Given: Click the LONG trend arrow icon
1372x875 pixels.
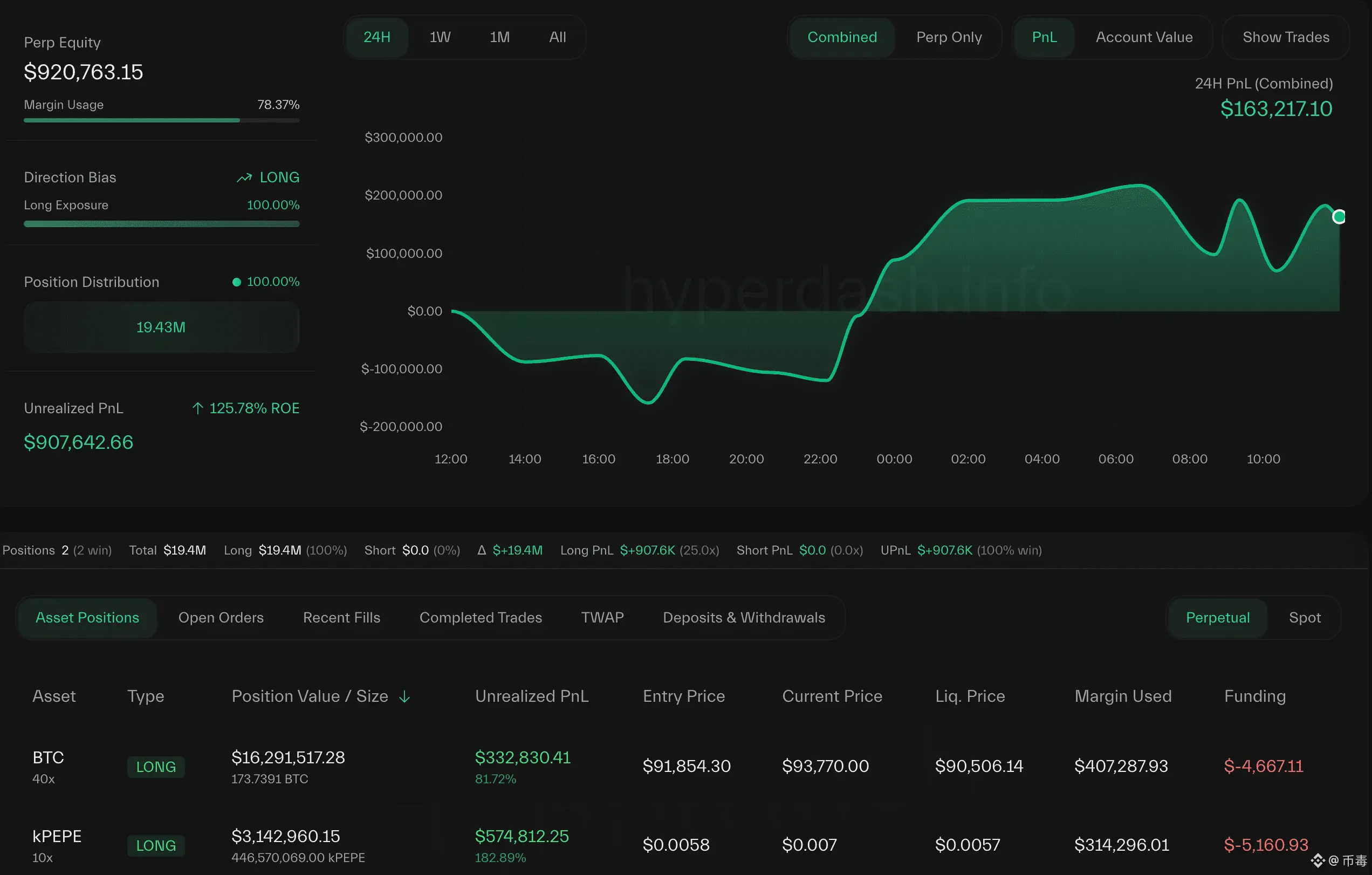Looking at the screenshot, I should tap(244, 178).
